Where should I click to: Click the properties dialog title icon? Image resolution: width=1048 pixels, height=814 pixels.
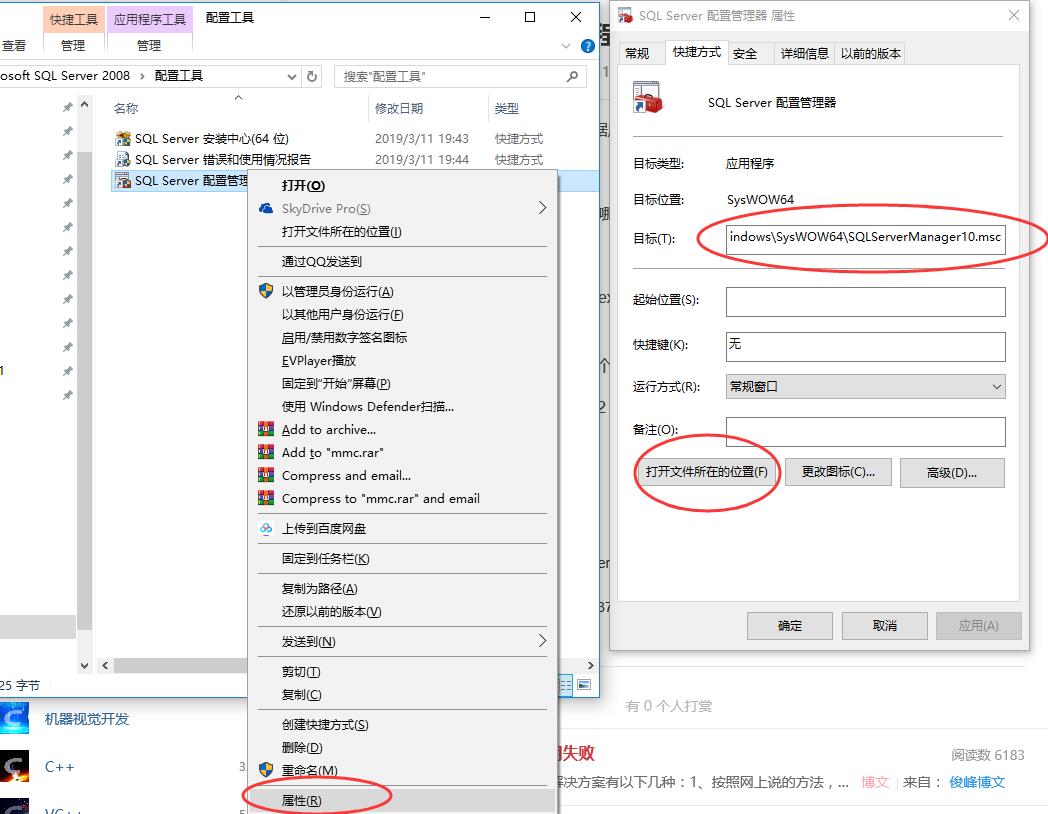[625, 15]
